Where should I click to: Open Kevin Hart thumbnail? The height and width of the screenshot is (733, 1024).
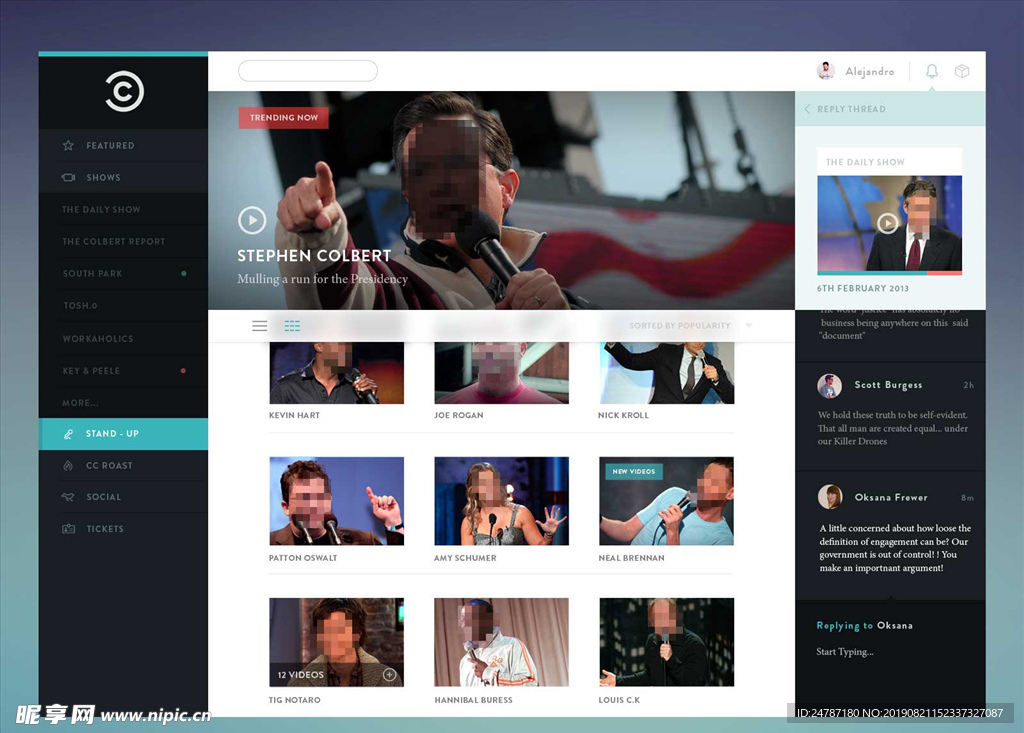(336, 372)
